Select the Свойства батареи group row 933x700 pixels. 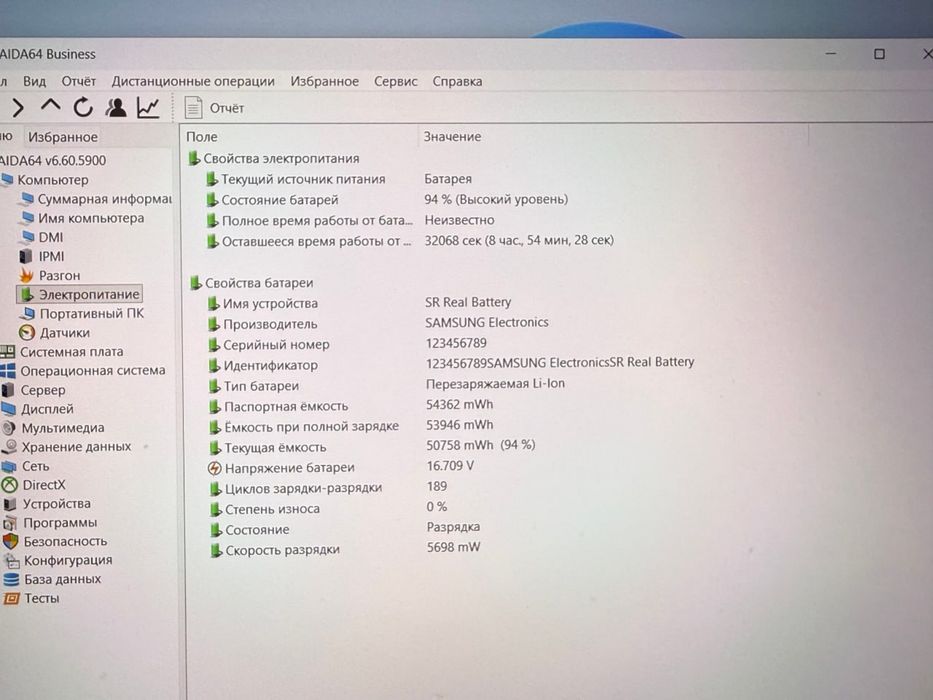251,283
